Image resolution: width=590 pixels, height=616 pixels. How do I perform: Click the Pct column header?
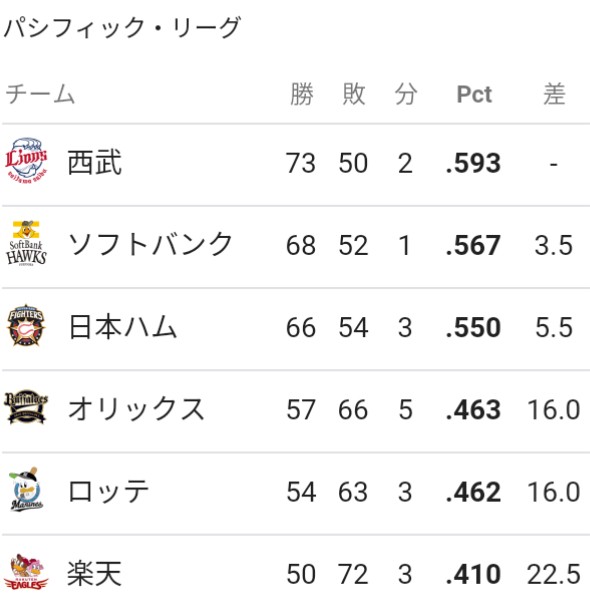(474, 94)
